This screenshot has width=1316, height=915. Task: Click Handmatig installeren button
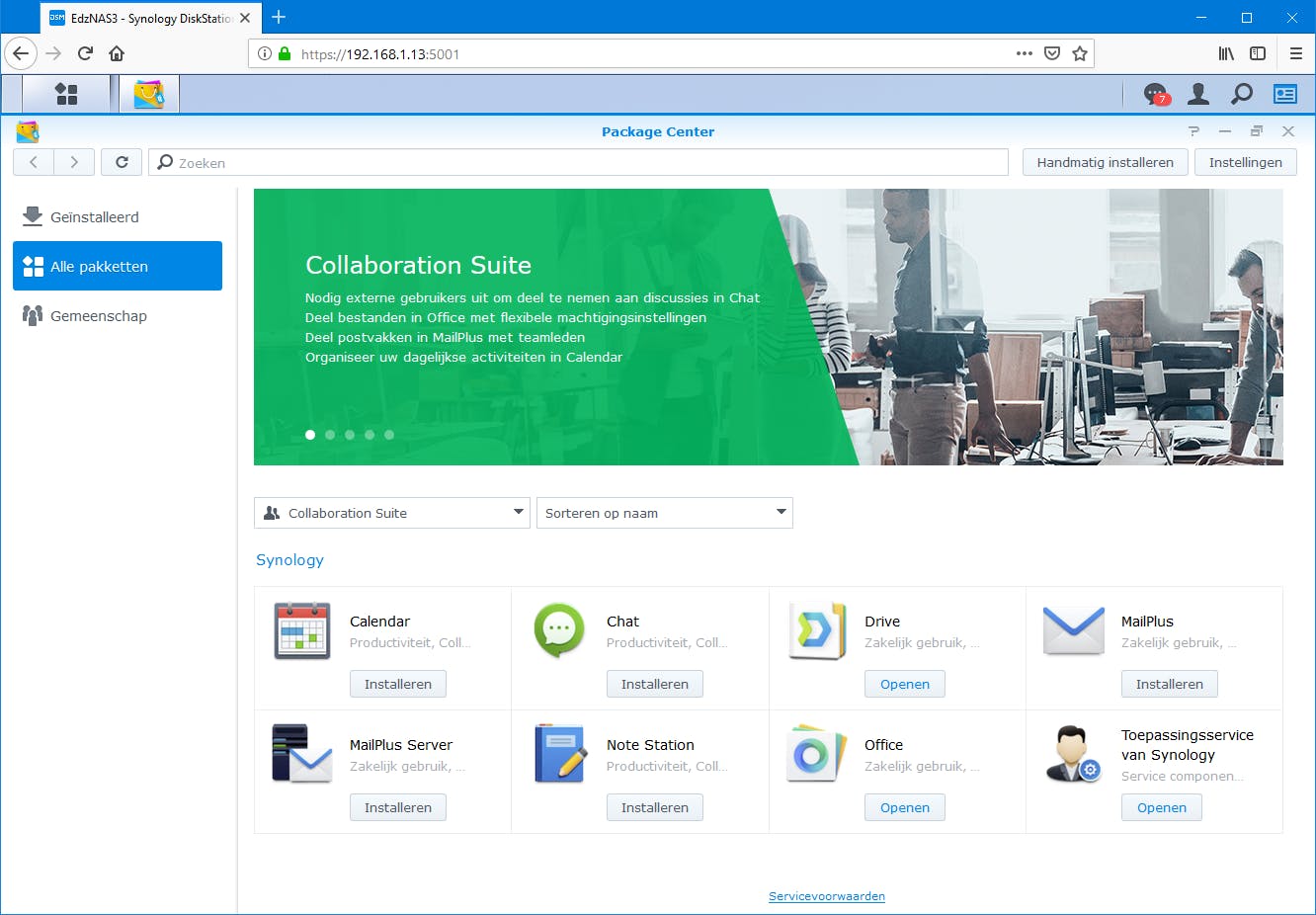[x=1106, y=162]
